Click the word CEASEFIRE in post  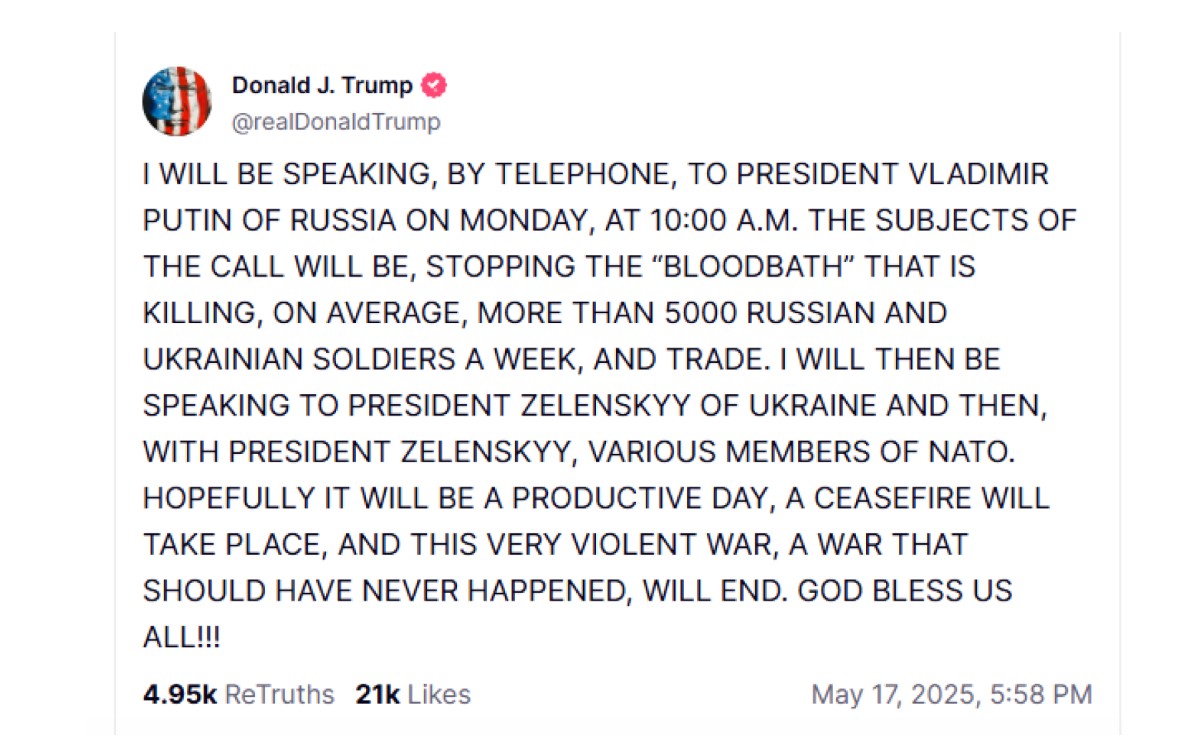tap(893, 498)
